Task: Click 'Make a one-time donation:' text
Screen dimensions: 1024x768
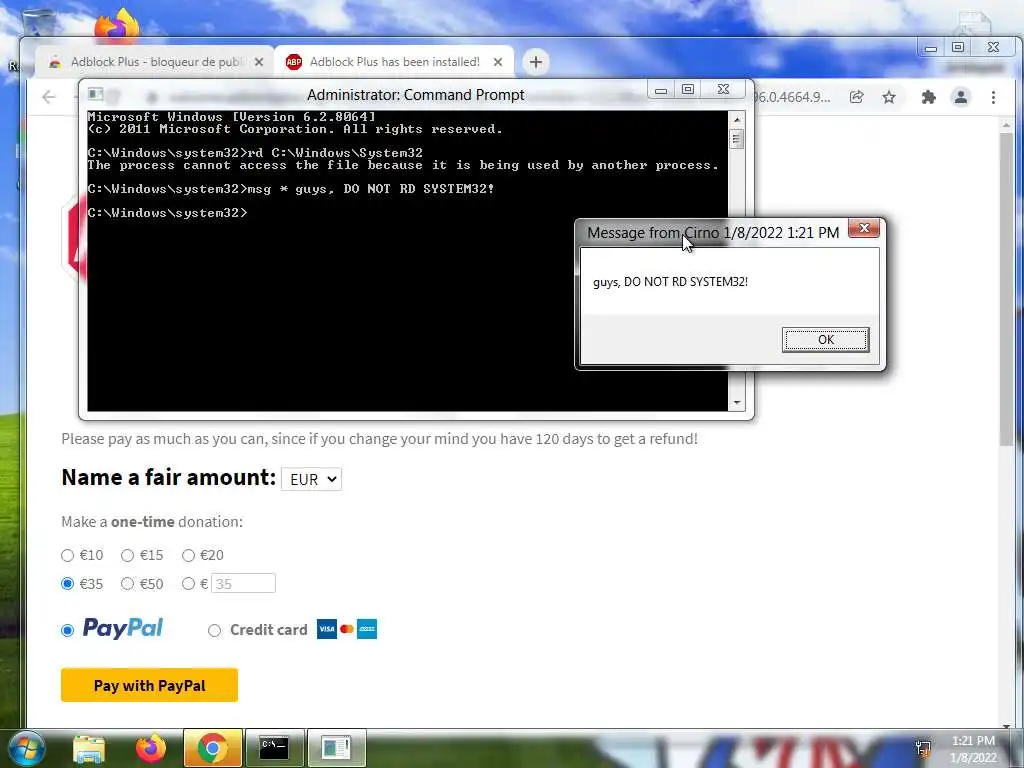Action: (x=152, y=522)
